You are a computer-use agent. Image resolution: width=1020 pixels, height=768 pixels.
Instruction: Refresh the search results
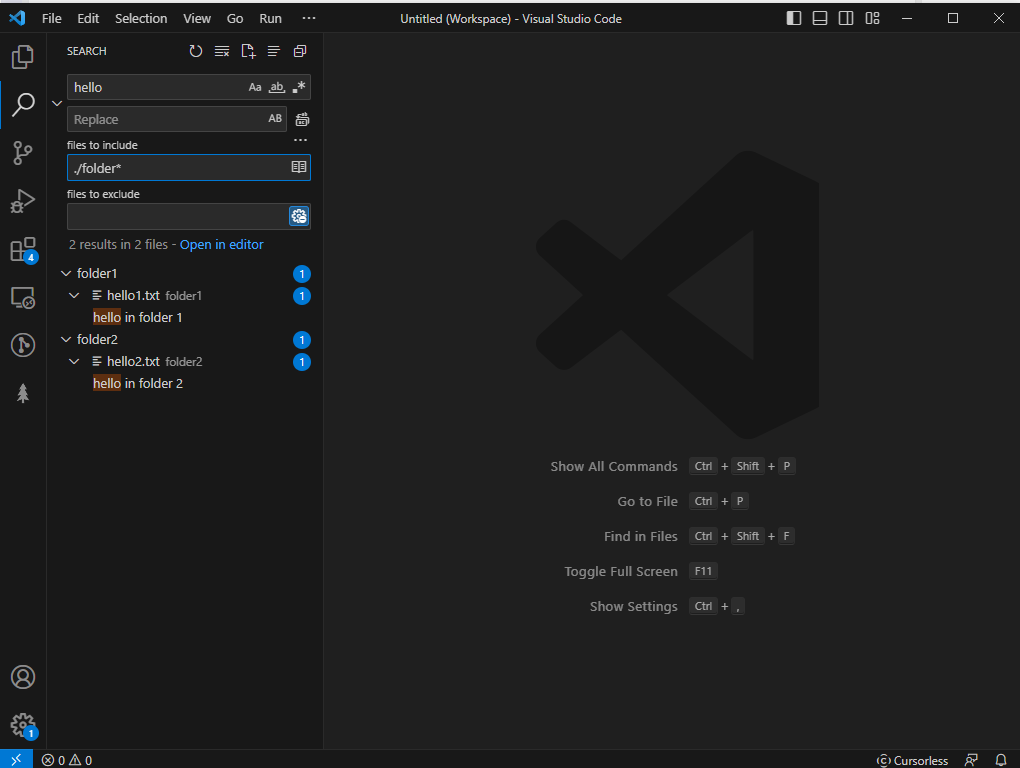195,51
